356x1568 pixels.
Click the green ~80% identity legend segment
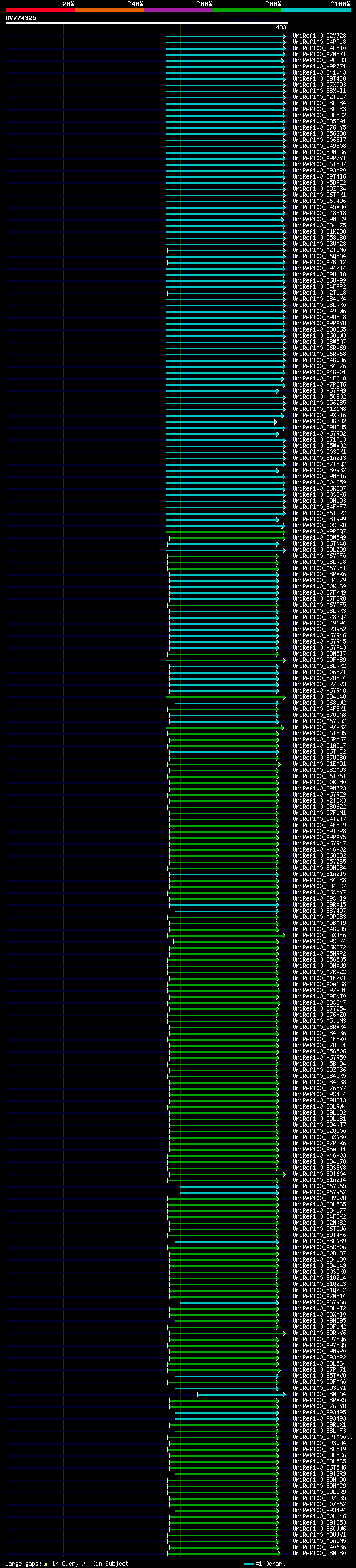(x=247, y=10)
